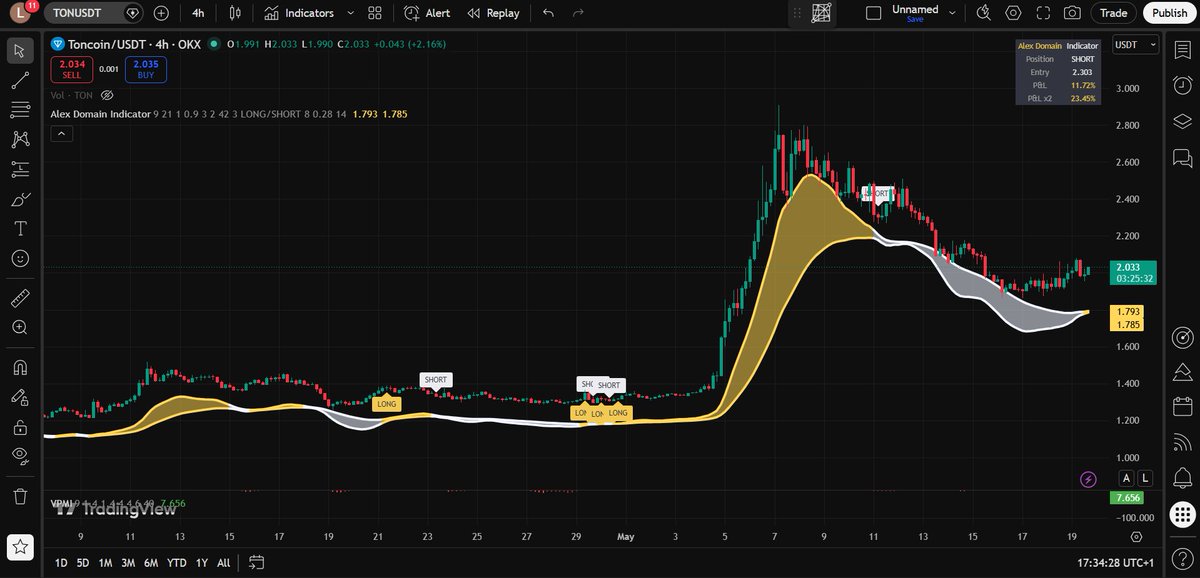This screenshot has width=1200, height=578.
Task: Open the emoji icons tool
Action: tap(20, 258)
